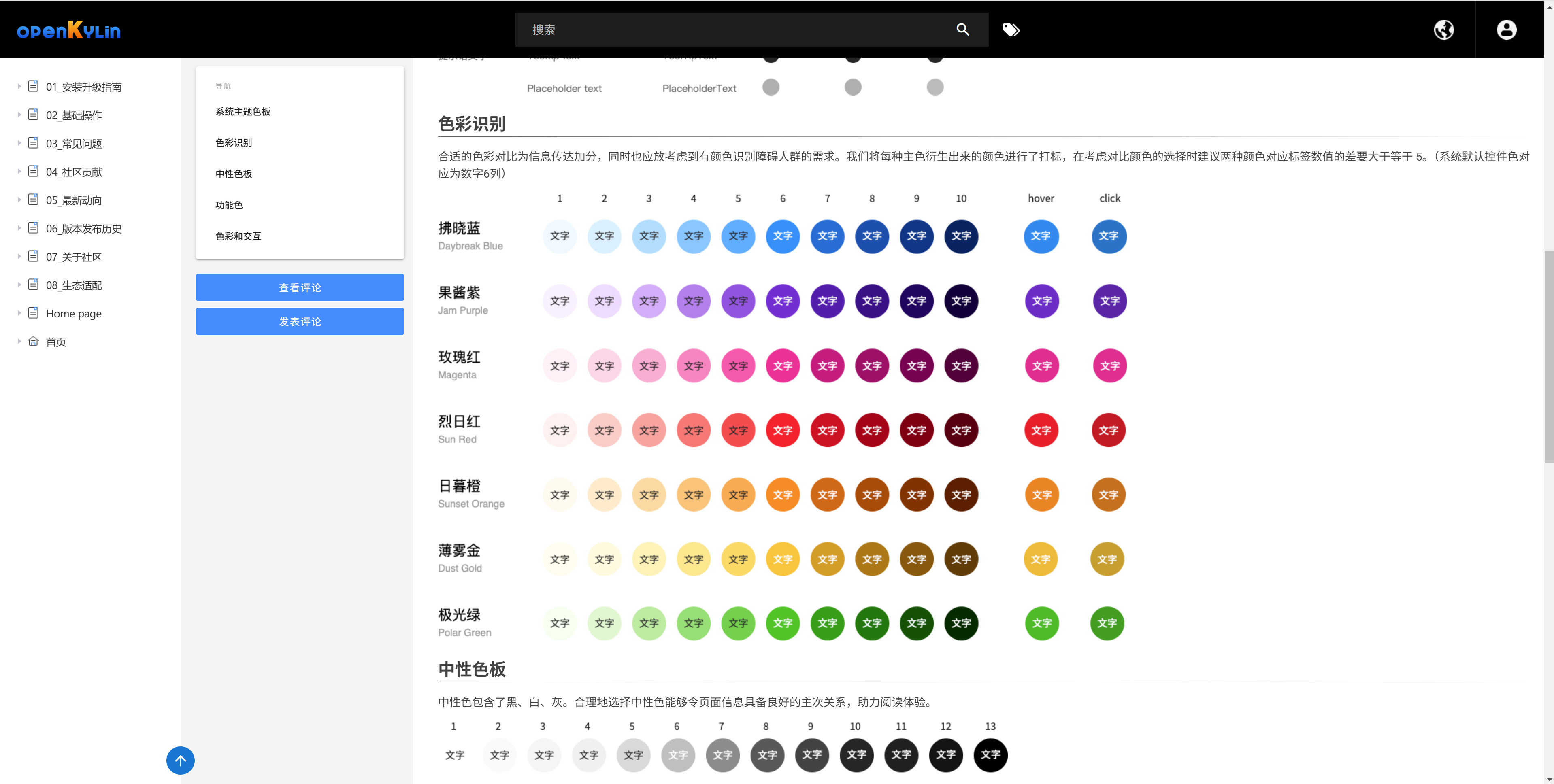This screenshot has width=1554, height=784.
Task: Select Magenta swatch number 10
Action: click(x=962, y=366)
